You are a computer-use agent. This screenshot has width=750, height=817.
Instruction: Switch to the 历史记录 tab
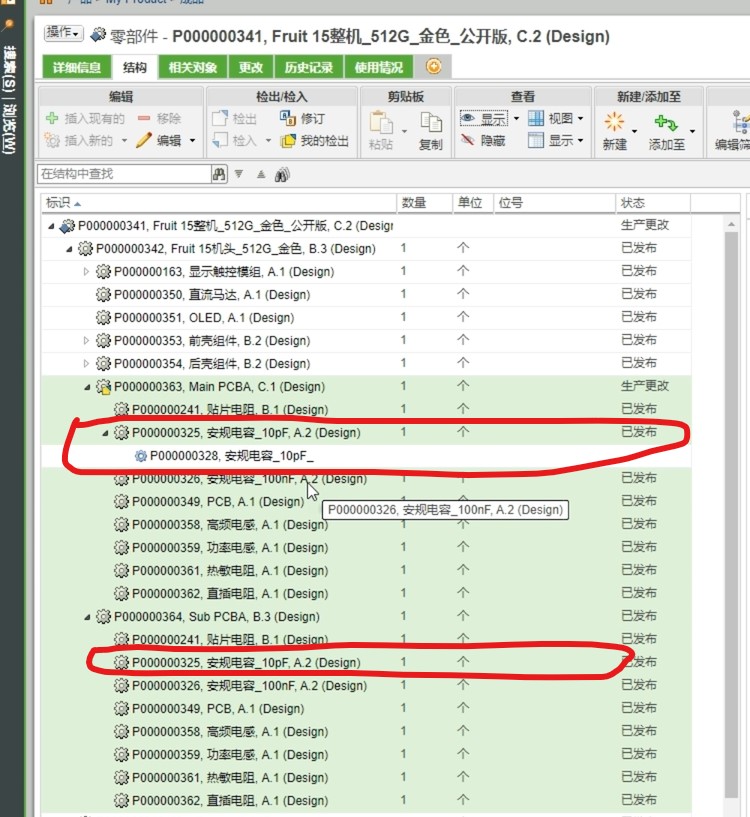pos(309,67)
